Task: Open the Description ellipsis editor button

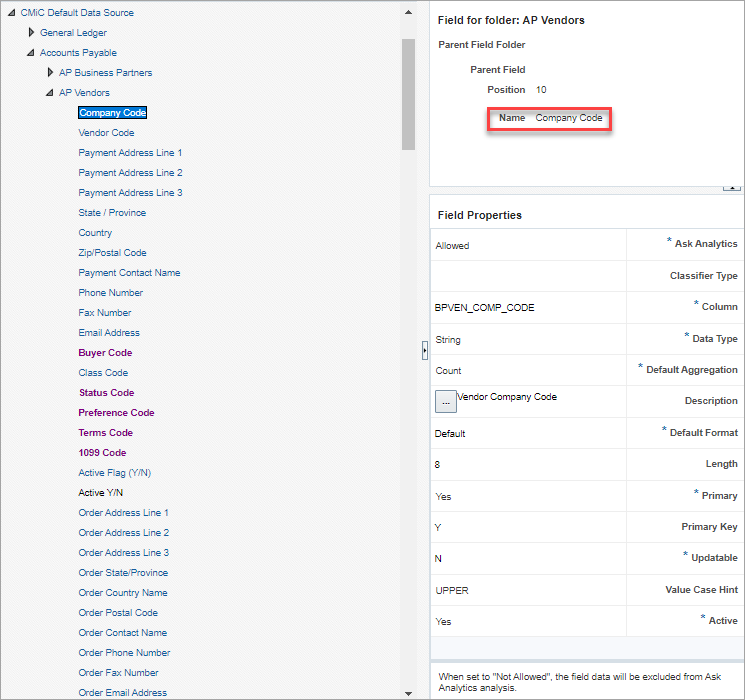Action: pyautogui.click(x=446, y=402)
